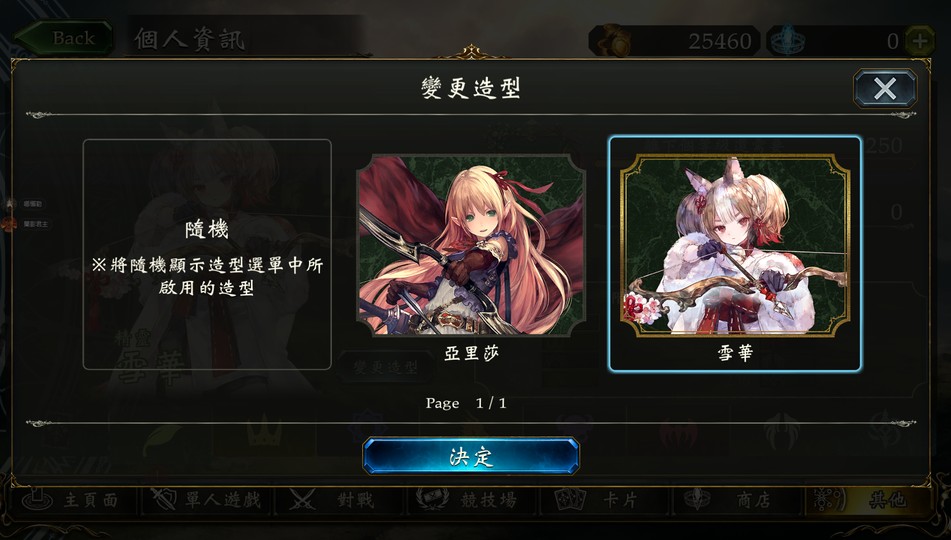Image resolution: width=951 pixels, height=540 pixels.
Task: Click the blue crystal ring icon
Action: click(787, 42)
